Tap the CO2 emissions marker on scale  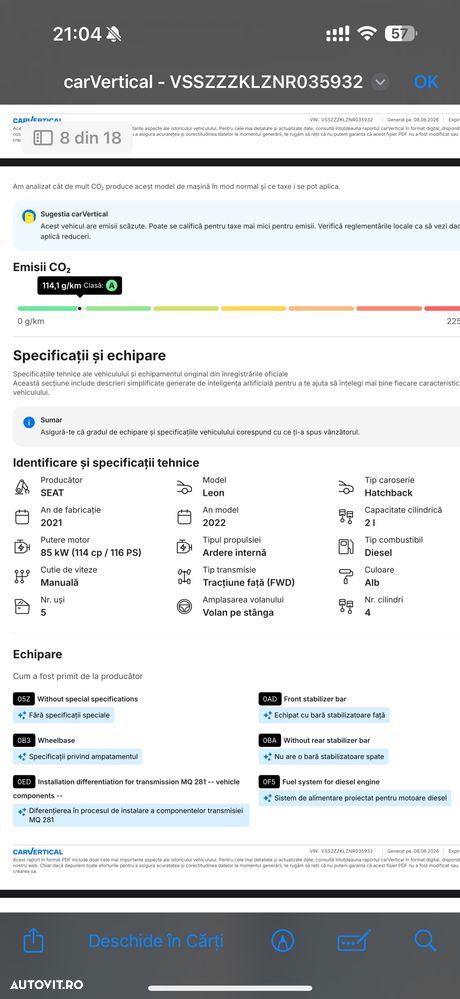80,308
